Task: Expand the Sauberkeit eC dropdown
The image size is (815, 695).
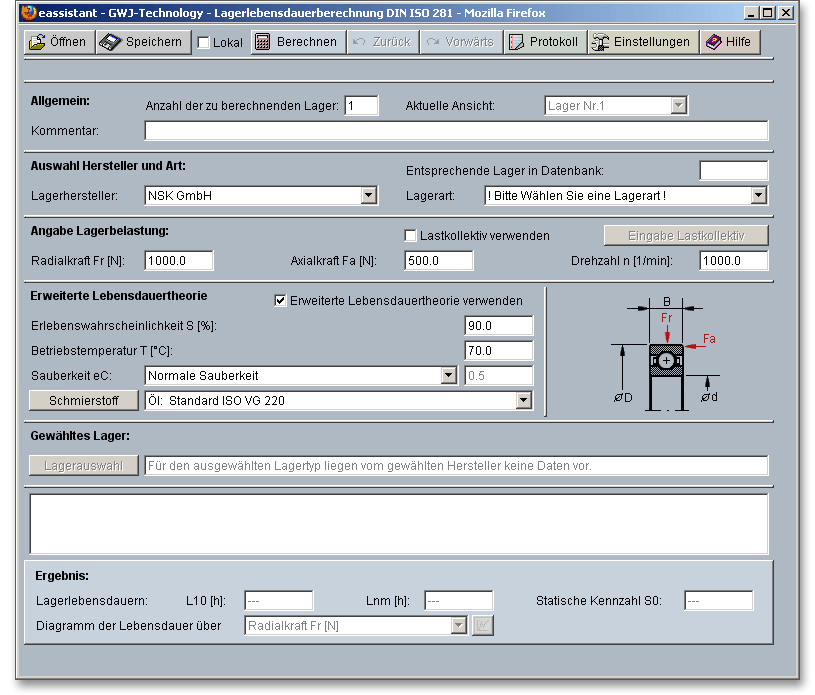Action: click(448, 376)
